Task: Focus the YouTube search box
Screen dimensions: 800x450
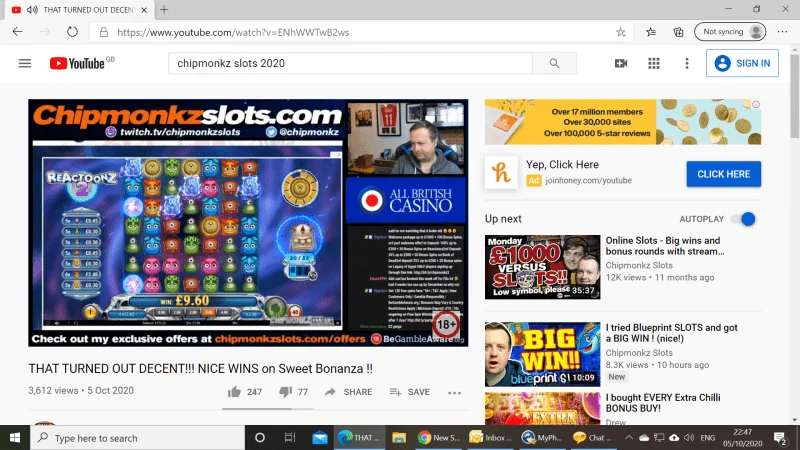Action: [x=350, y=63]
